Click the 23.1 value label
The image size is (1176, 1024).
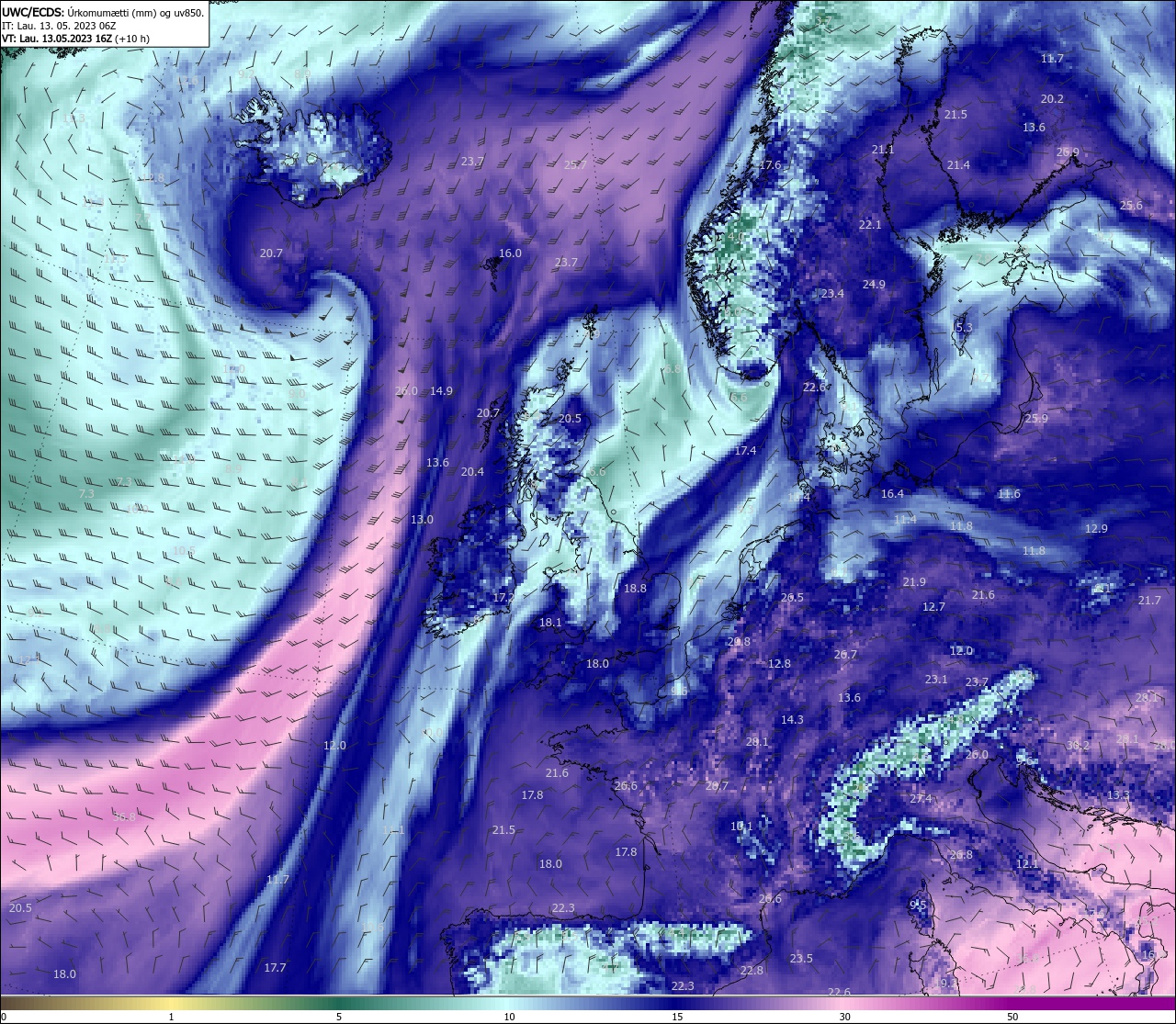click(936, 680)
